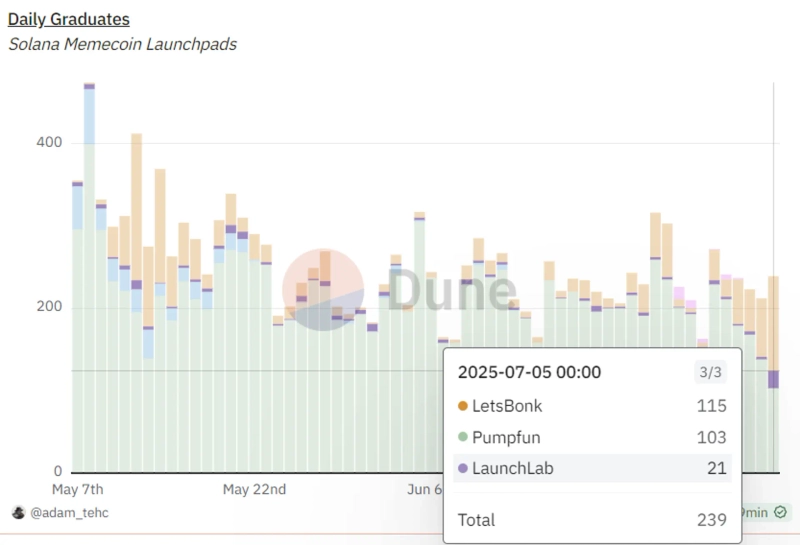
Task: Click the 400 y-axis label
Action: (50, 143)
